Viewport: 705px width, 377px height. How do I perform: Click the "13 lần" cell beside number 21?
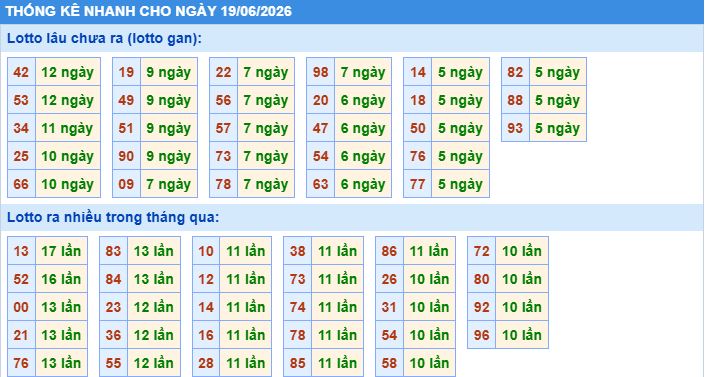coord(61,335)
